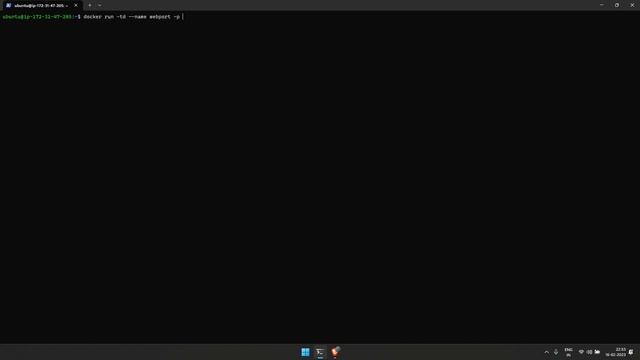
Task: Open the notification center icon
Action: [631, 352]
